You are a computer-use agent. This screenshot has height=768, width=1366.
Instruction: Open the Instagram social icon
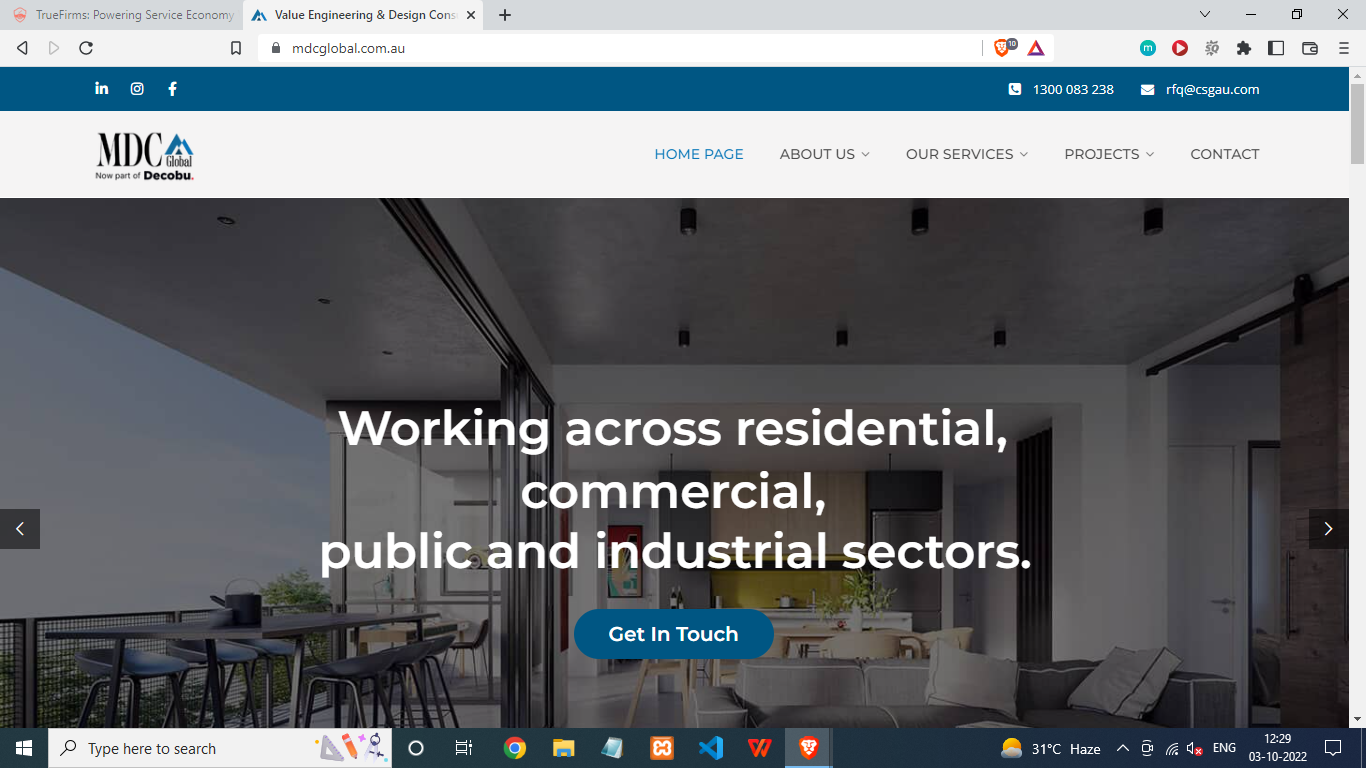(x=137, y=88)
